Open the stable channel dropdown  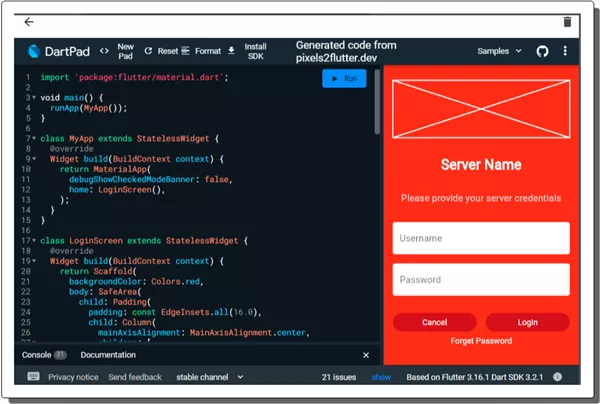pyautogui.click(x=209, y=377)
